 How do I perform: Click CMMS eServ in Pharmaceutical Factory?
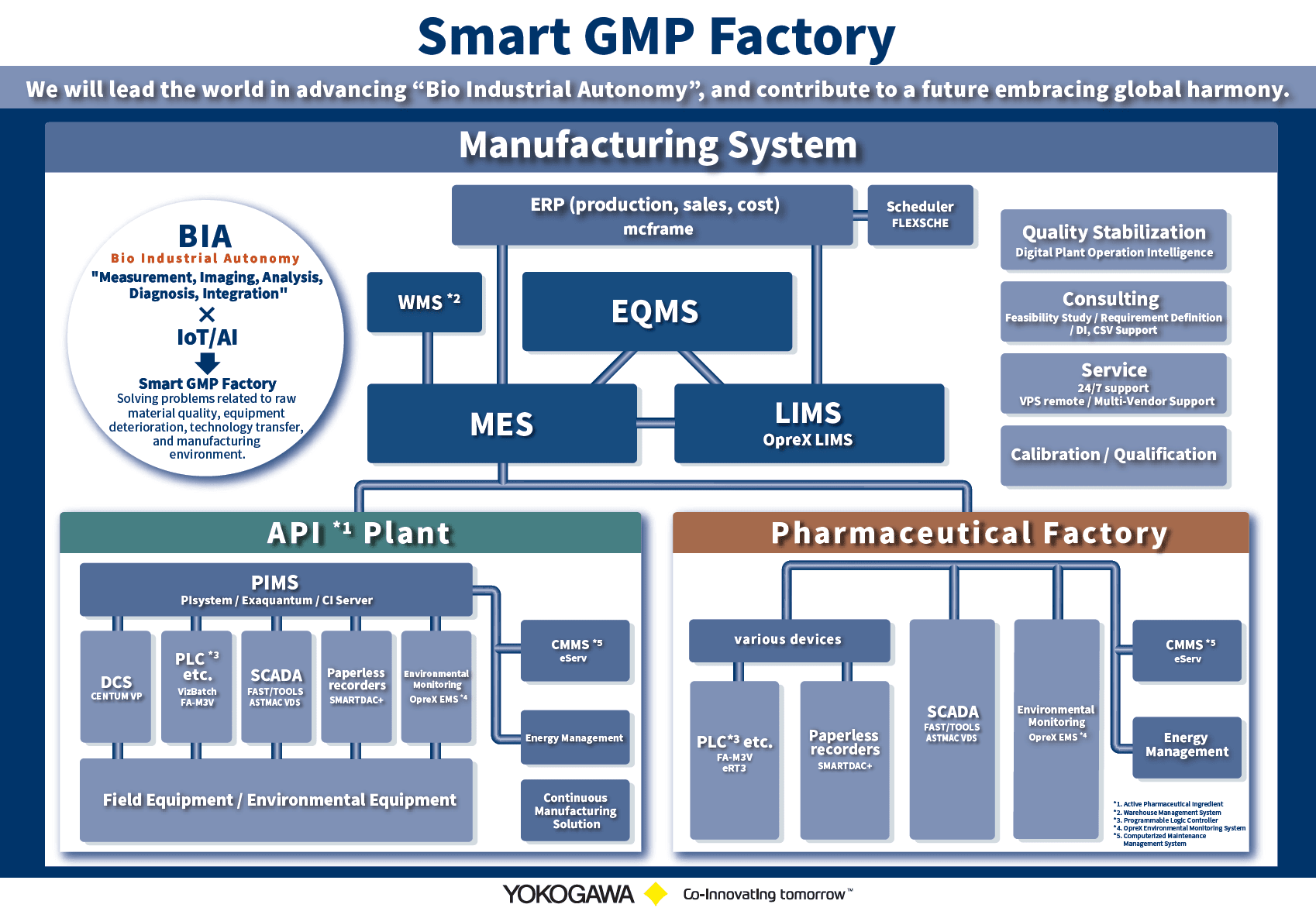pyautogui.click(x=1187, y=651)
